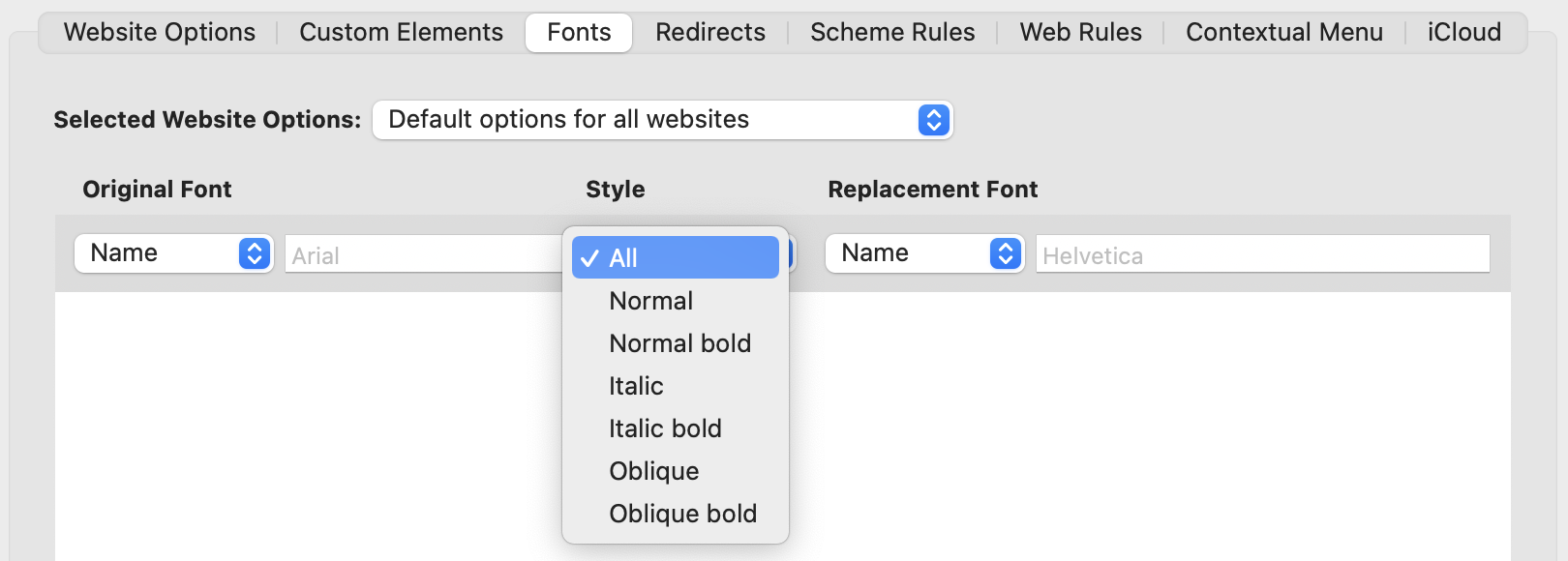Screen dimensions: 1568x561
Task: Open the Custom Elements tab
Action: click(401, 33)
